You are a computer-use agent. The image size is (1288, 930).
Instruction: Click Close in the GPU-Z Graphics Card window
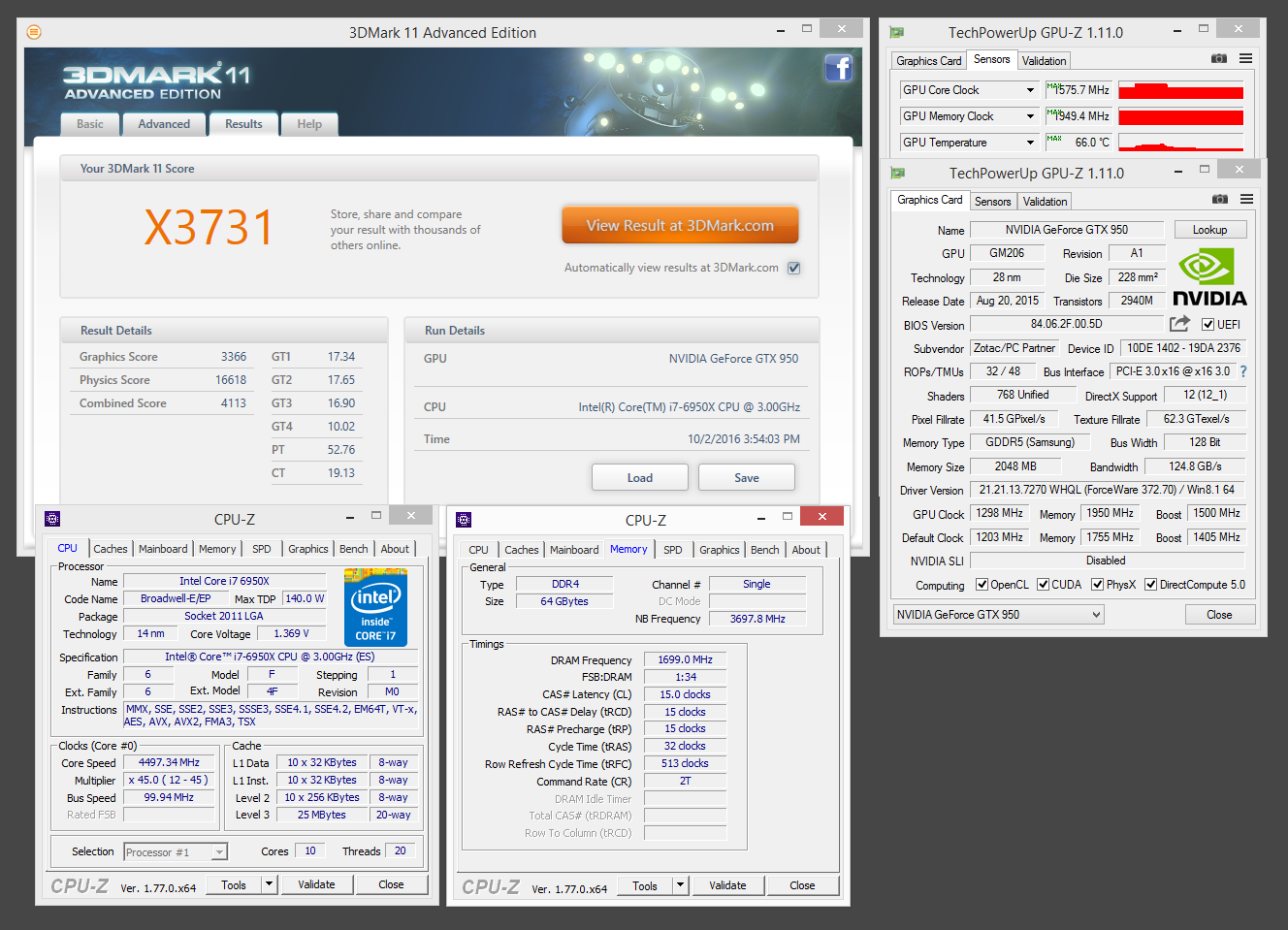[x=1219, y=615]
